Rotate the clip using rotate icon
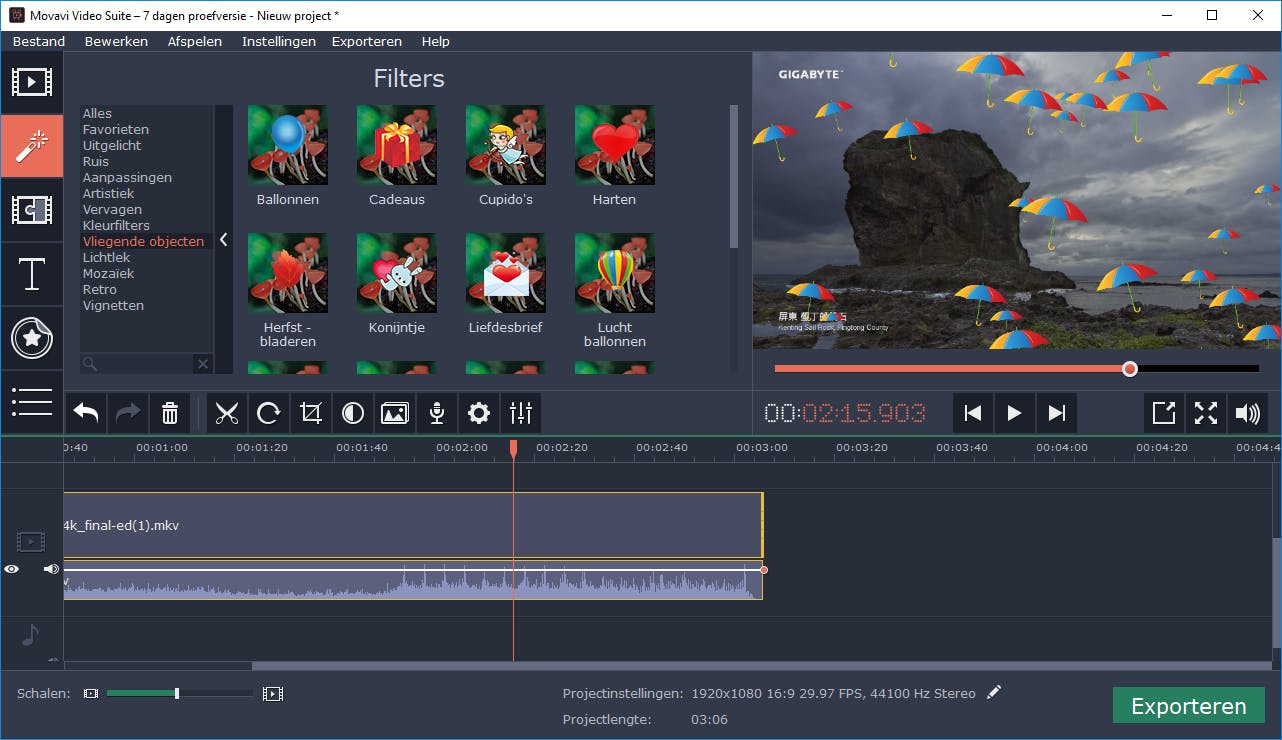The image size is (1282, 740). (269, 413)
